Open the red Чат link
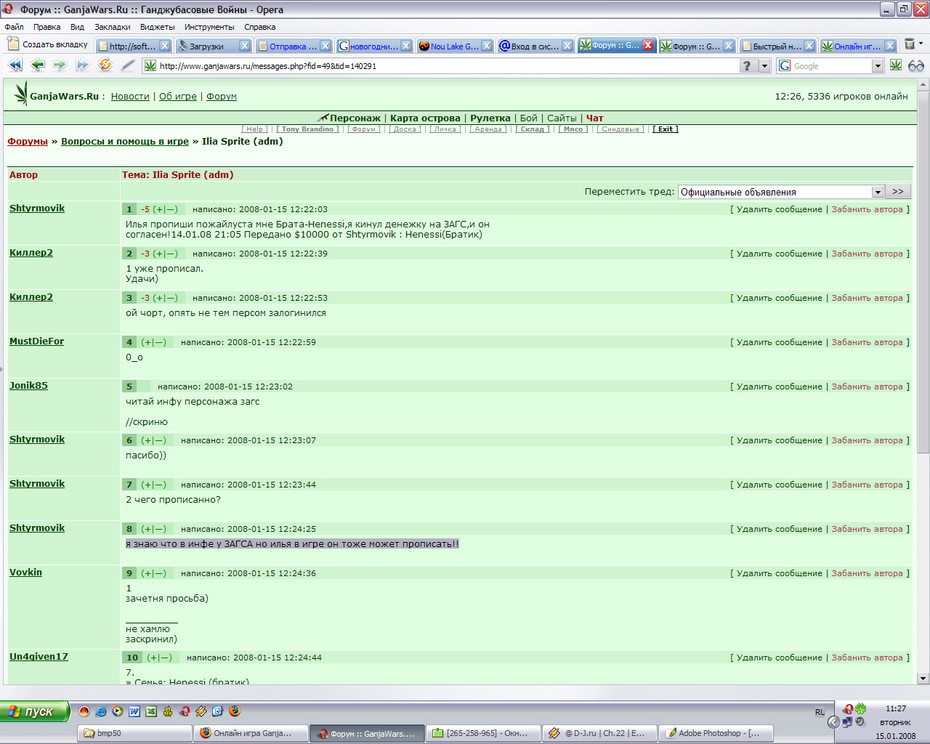This screenshot has height=744, width=930. tap(594, 118)
